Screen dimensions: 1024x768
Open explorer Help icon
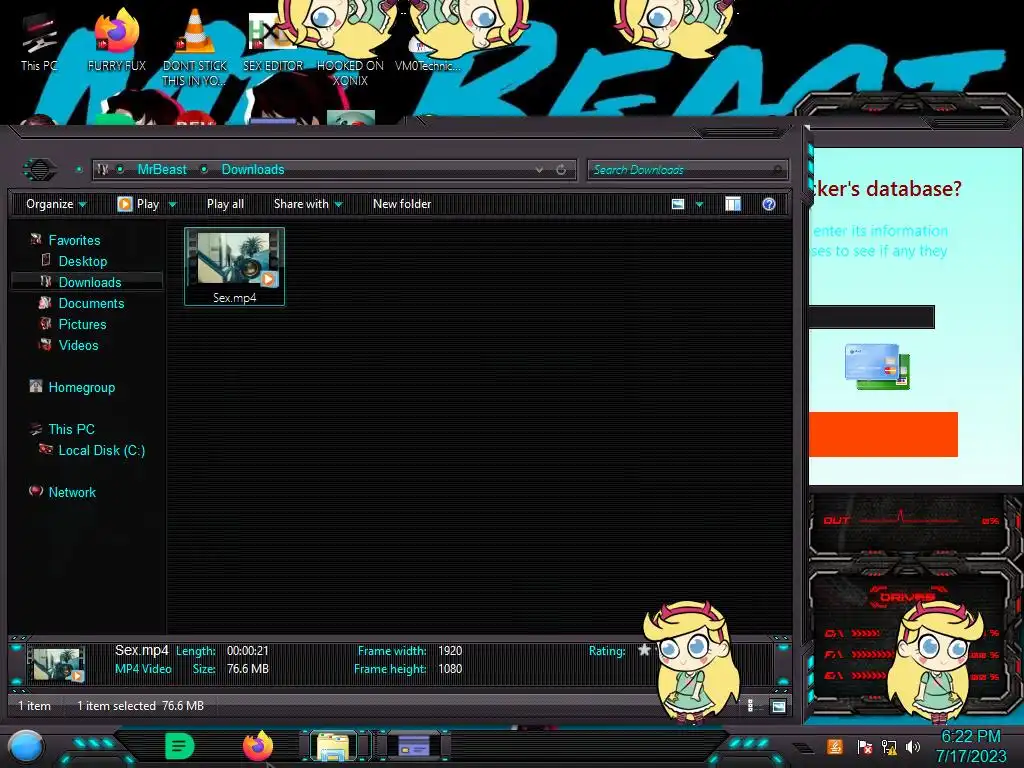(x=769, y=204)
